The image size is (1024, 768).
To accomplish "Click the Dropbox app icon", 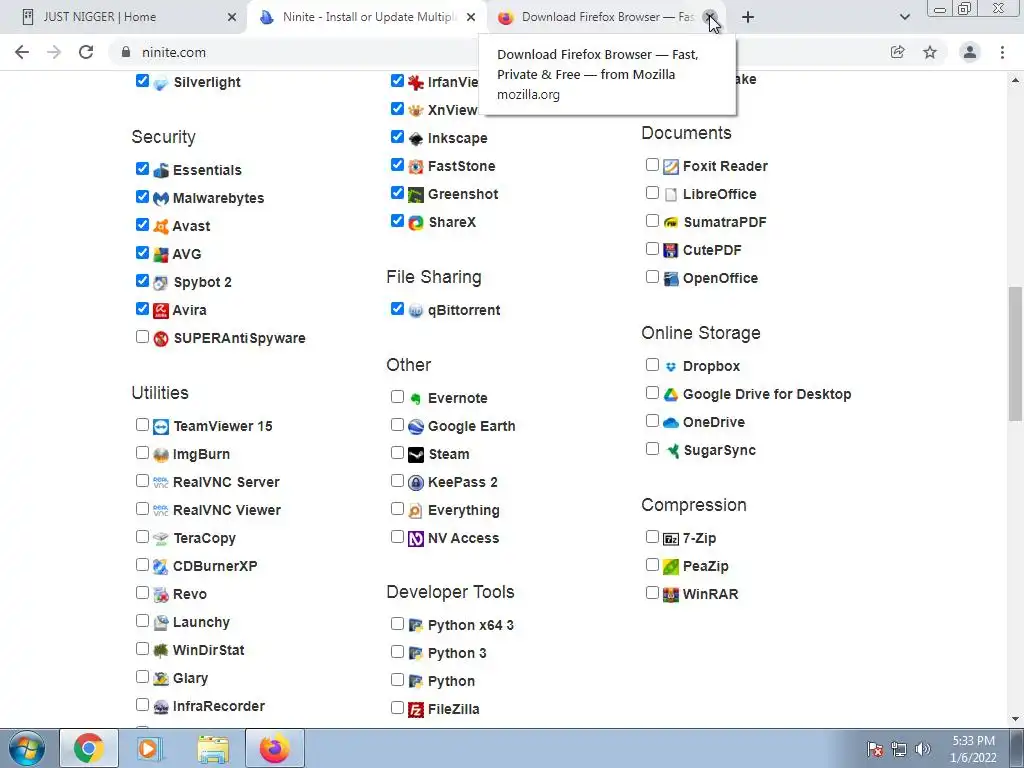I will [671, 366].
